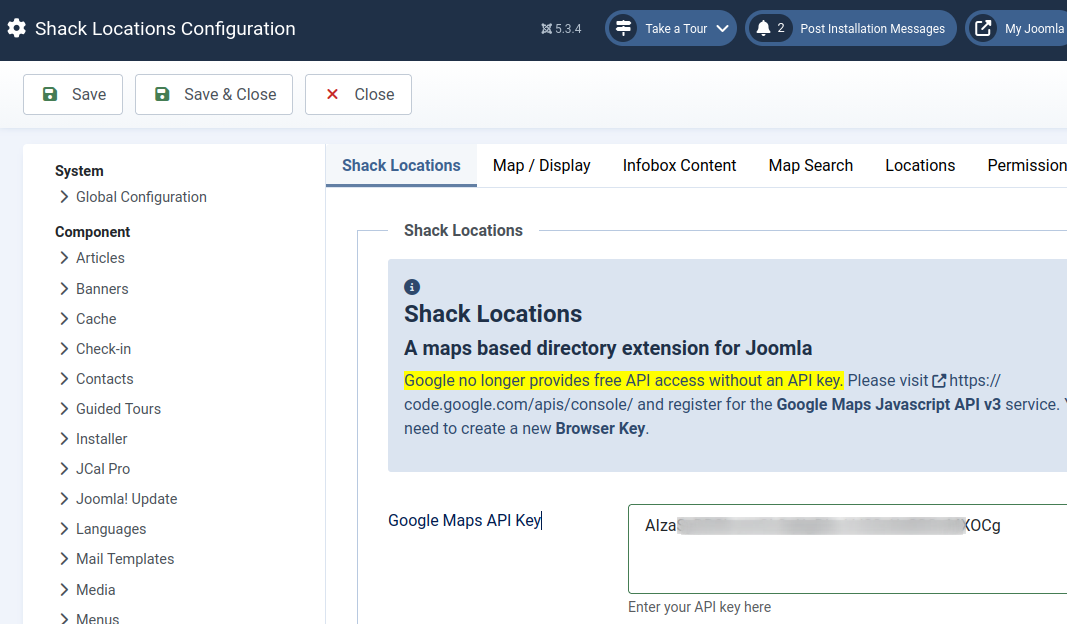This screenshot has width=1067, height=624.
Task: Switch to the Map / Display tab
Action: point(541,165)
